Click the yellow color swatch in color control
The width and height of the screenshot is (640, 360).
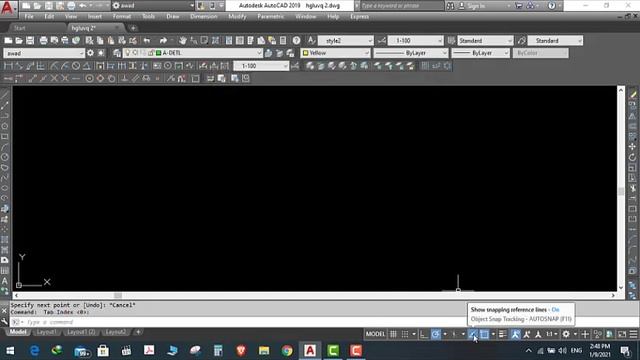pyautogui.click(x=305, y=53)
